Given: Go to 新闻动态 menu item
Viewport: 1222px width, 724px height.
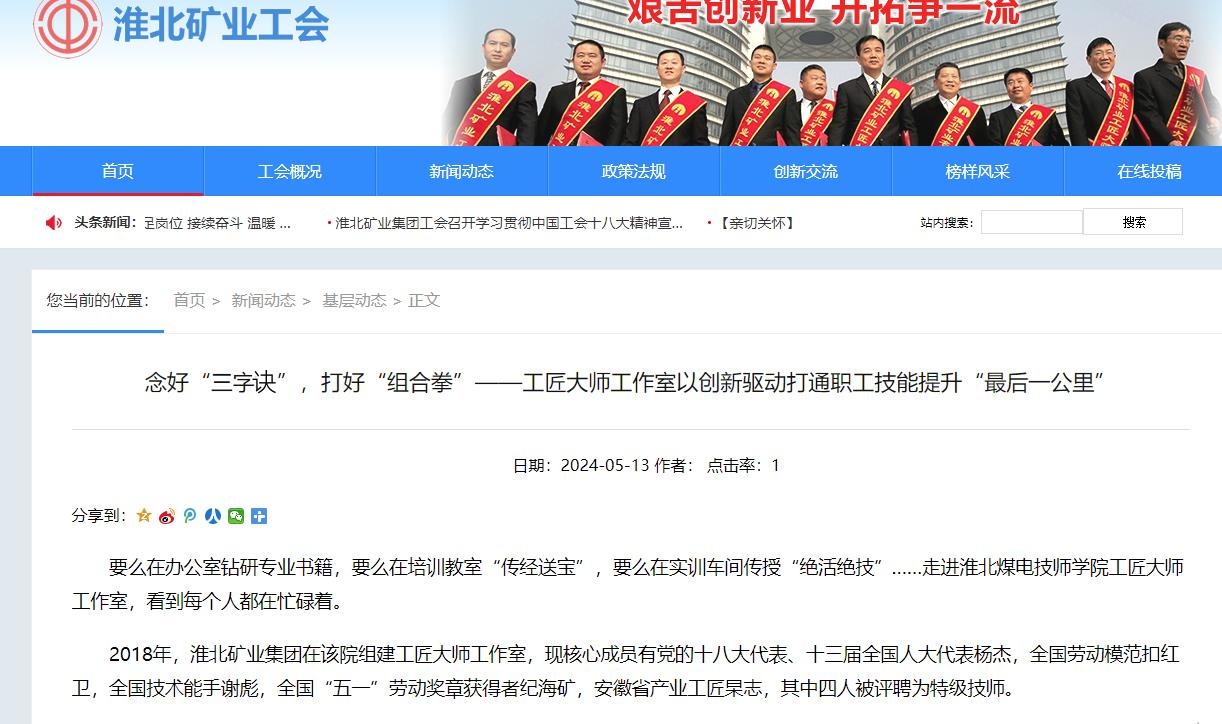Looking at the screenshot, I should pyautogui.click(x=462, y=171).
